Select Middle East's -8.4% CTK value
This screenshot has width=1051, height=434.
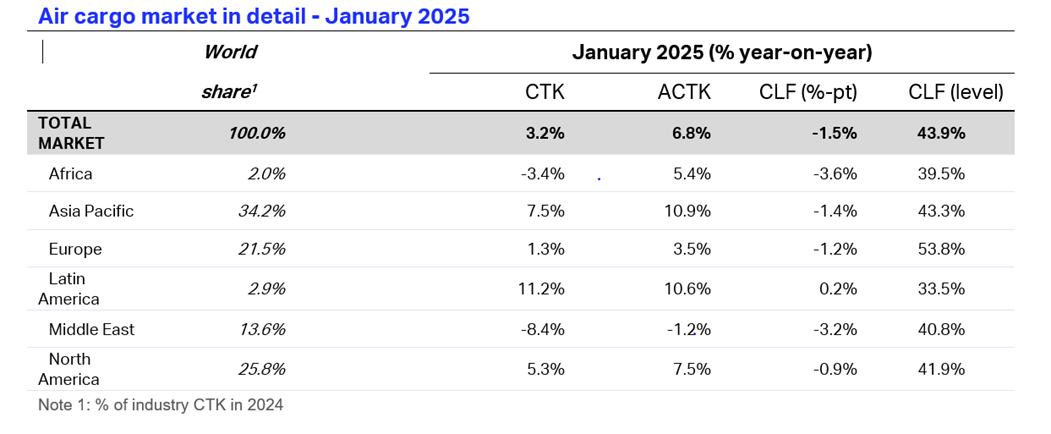(543, 329)
